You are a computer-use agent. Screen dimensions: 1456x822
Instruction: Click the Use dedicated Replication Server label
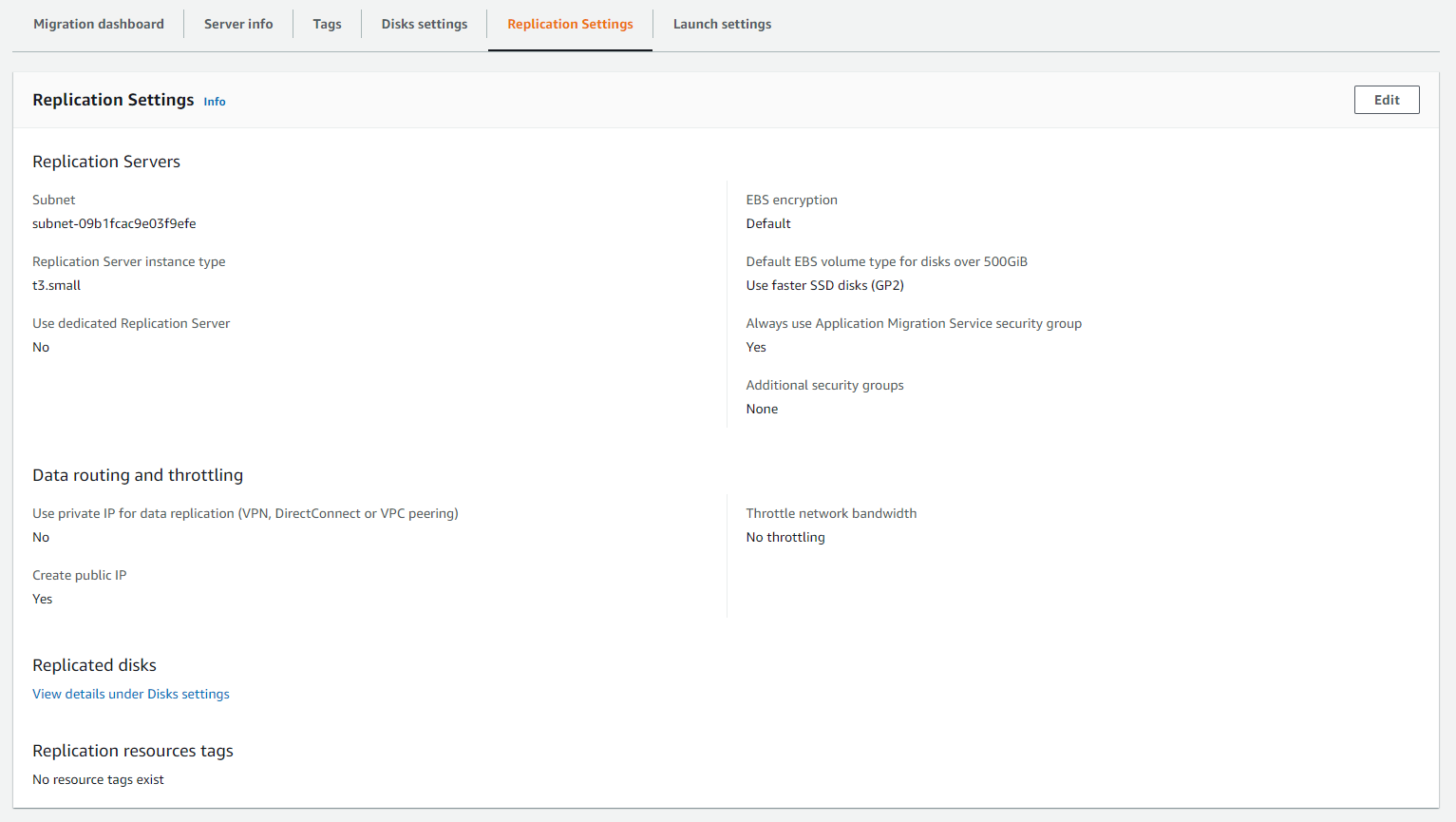tap(131, 323)
